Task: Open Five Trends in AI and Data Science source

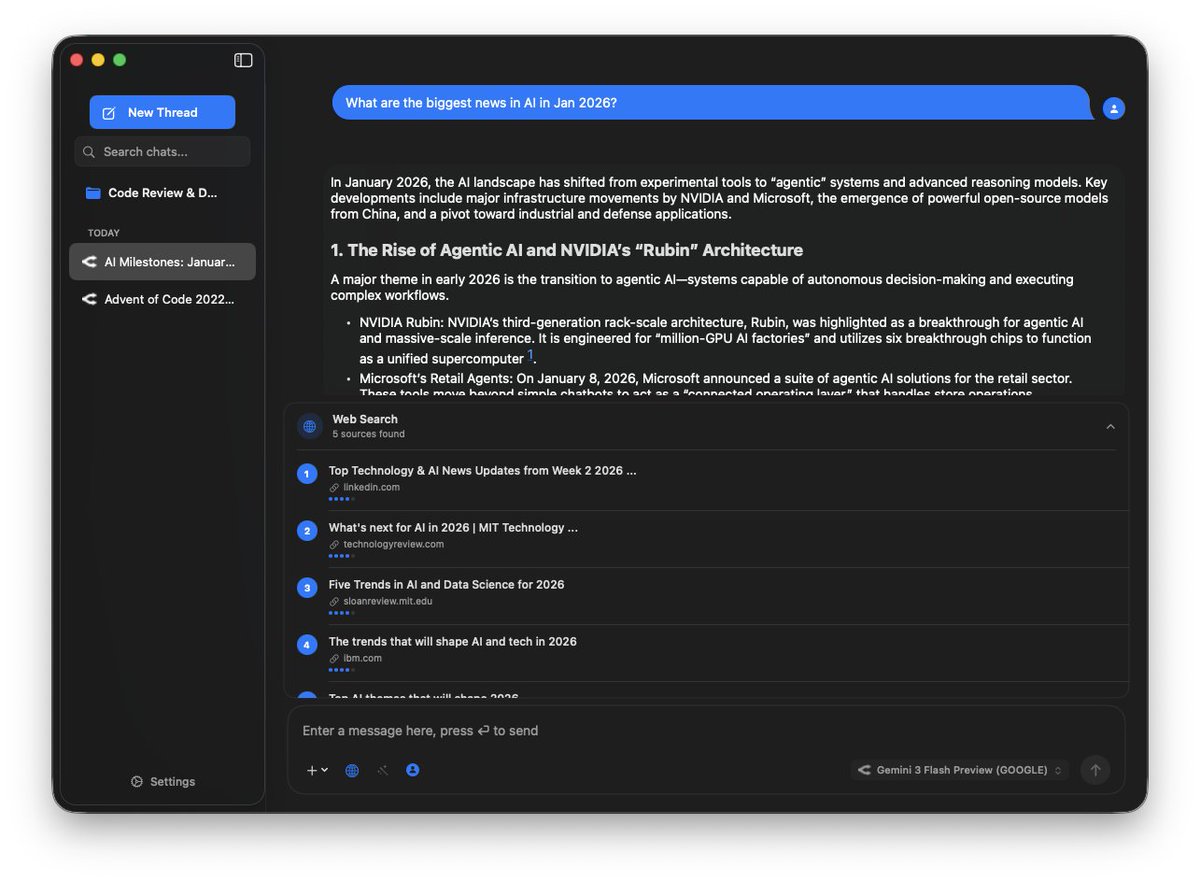Action: pos(446,585)
